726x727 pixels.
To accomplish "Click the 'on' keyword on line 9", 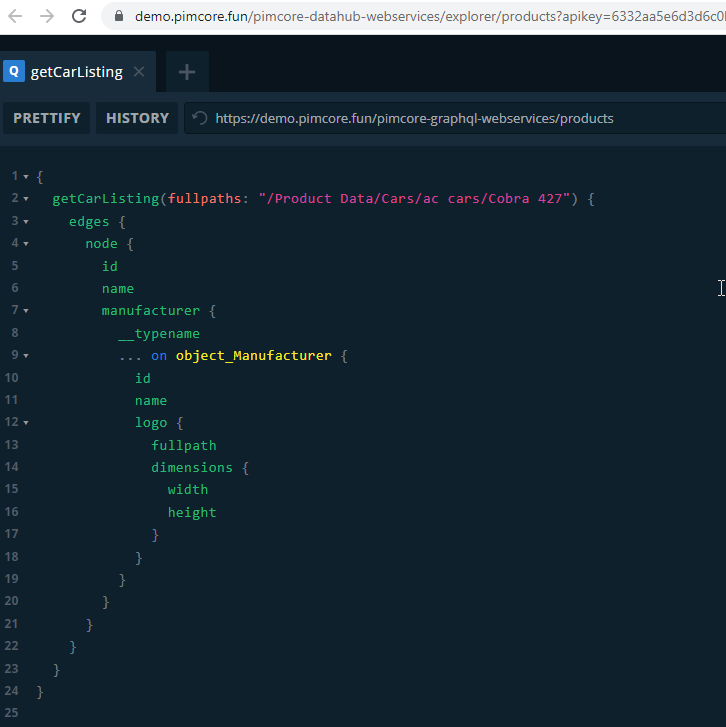I will 159,356.
